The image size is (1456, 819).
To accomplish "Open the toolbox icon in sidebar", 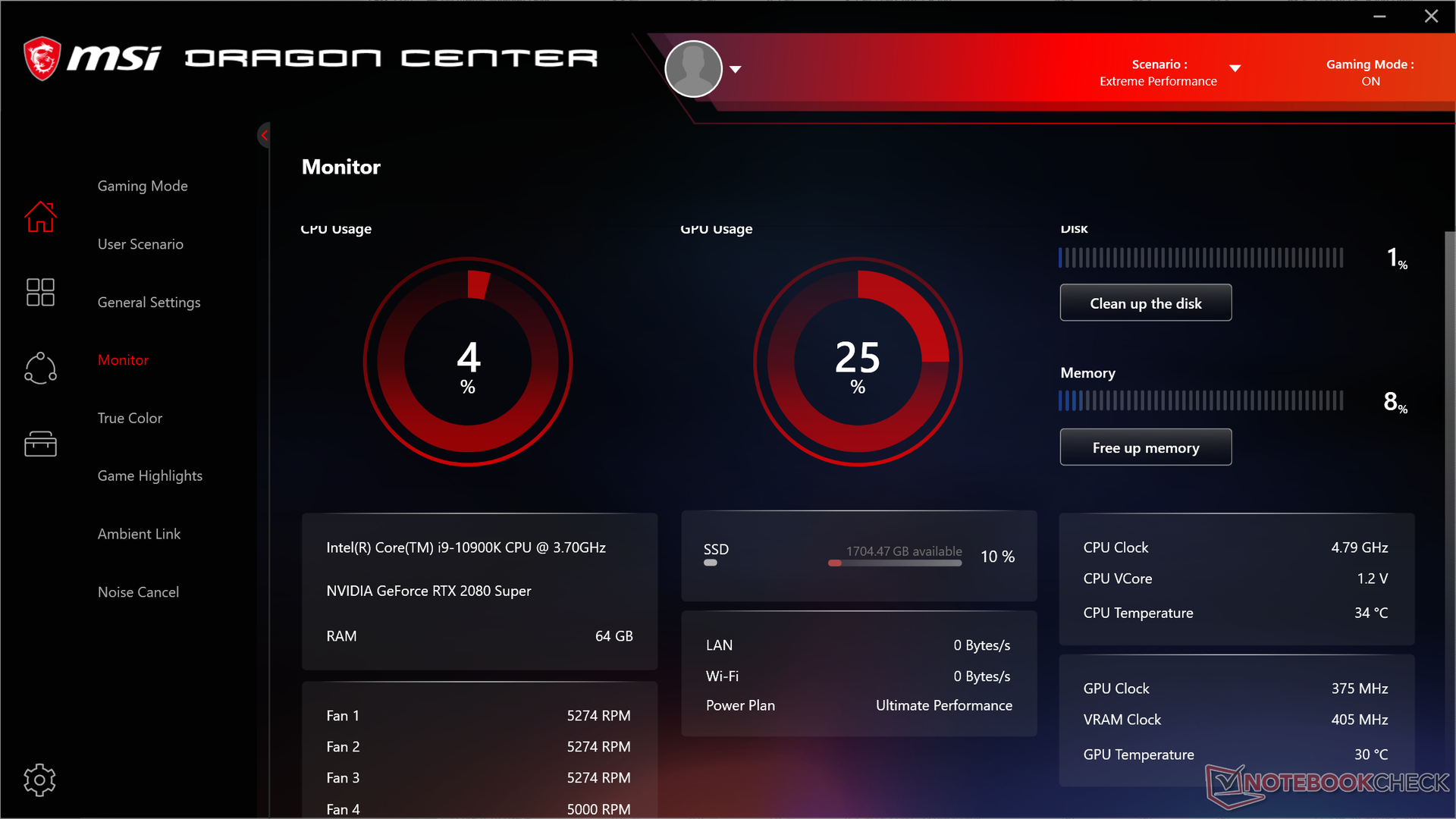I will click(40, 444).
